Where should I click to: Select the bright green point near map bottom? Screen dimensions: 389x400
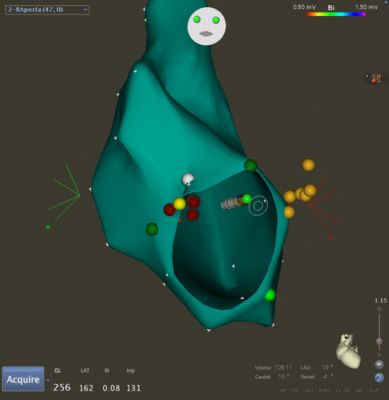pos(270,295)
